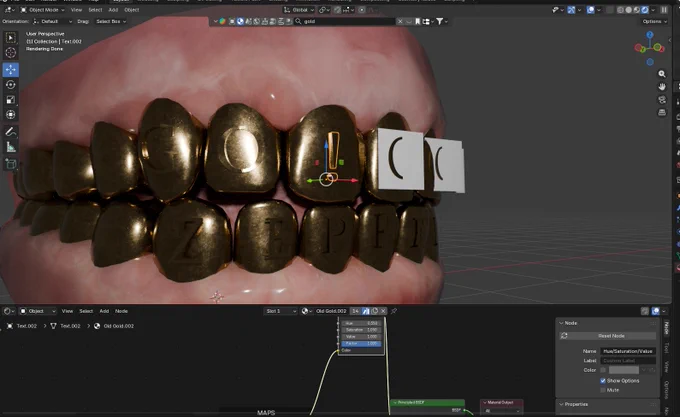Open the shader type Object dropdown
The height and width of the screenshot is (417, 680).
[x=38, y=311]
